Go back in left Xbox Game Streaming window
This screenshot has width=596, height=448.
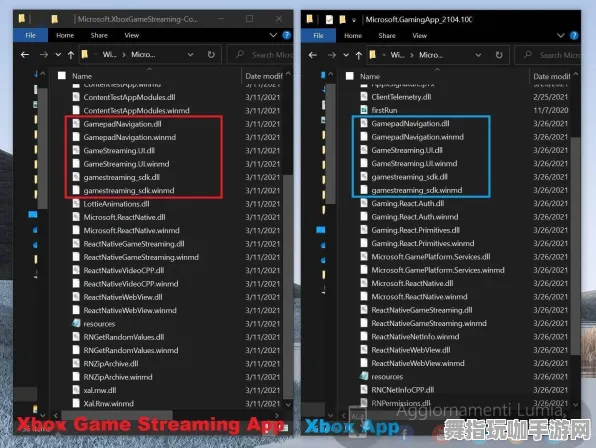(x=25, y=55)
